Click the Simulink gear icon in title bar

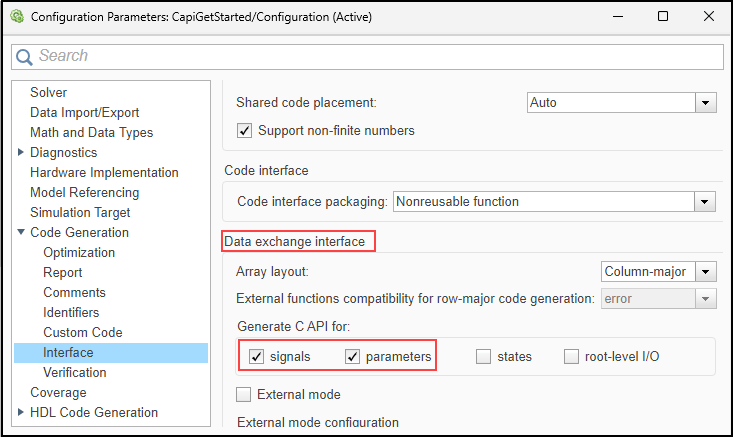(15, 16)
